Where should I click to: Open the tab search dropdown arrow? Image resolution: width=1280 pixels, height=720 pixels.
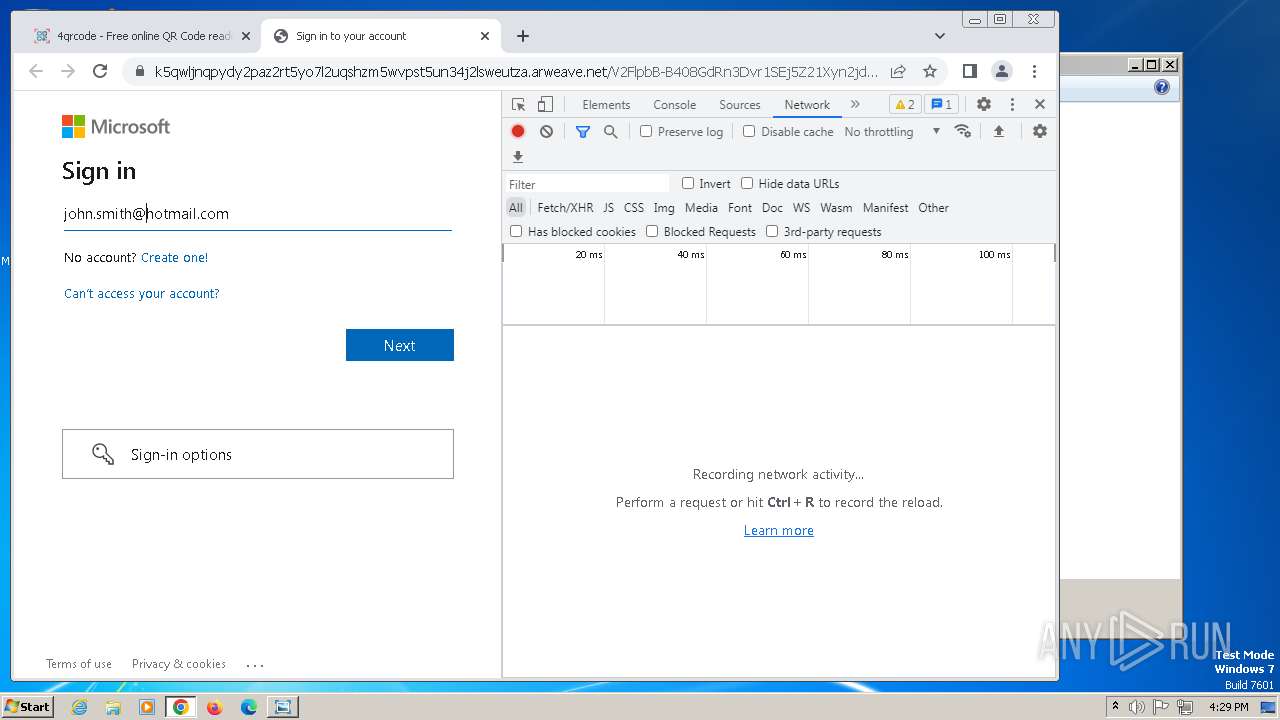coord(940,36)
